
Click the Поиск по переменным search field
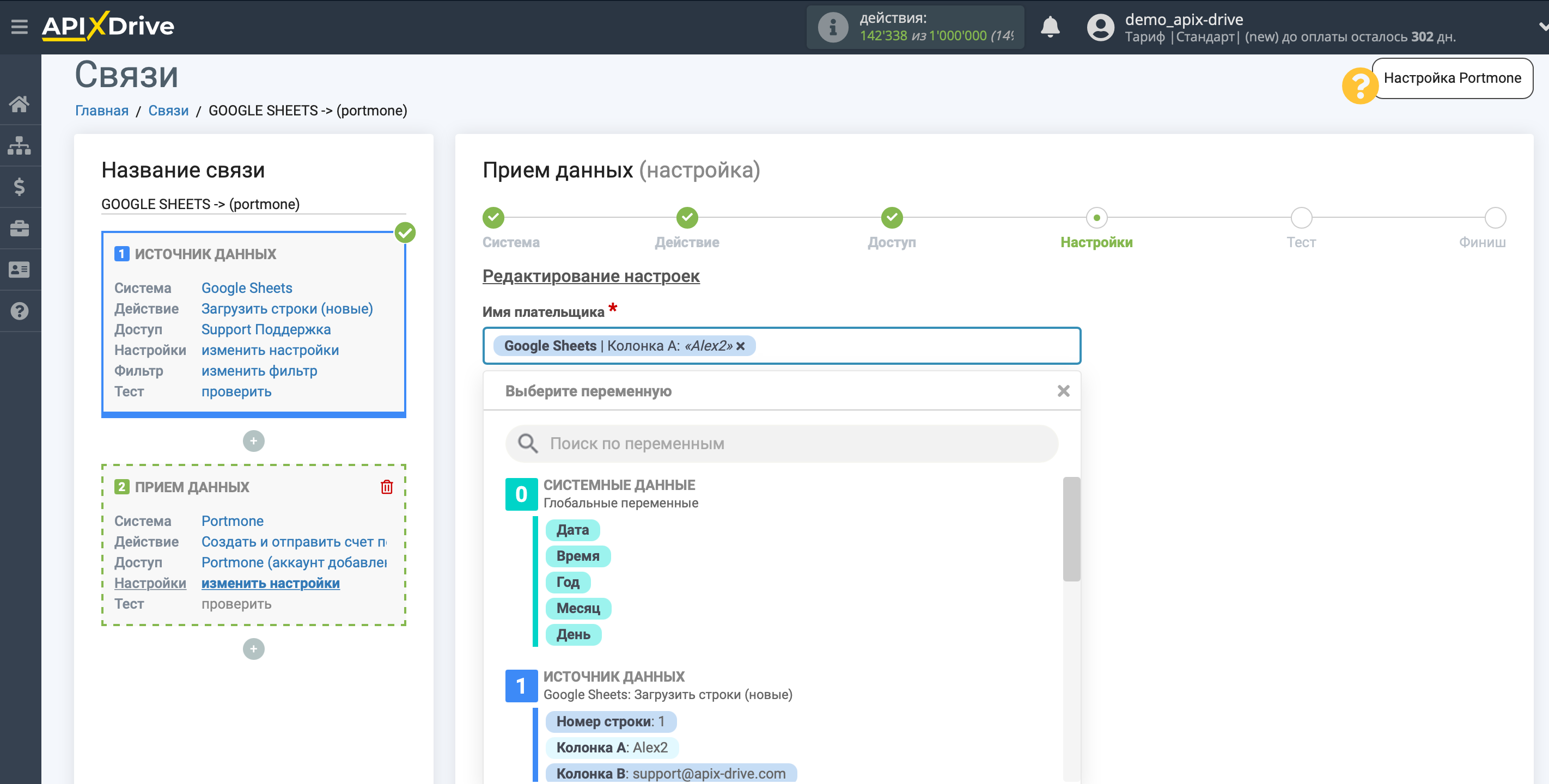point(782,444)
